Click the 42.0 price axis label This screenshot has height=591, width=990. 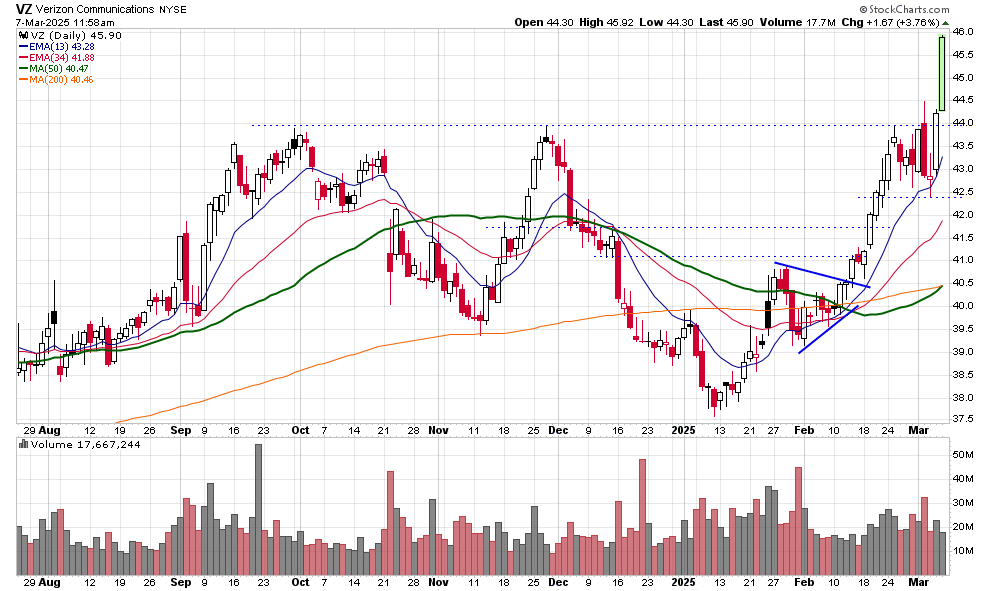(963, 215)
